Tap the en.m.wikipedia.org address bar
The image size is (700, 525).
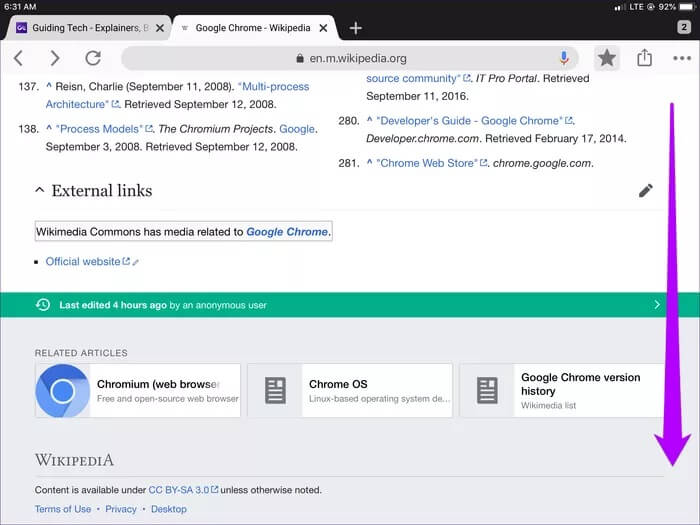(350, 58)
